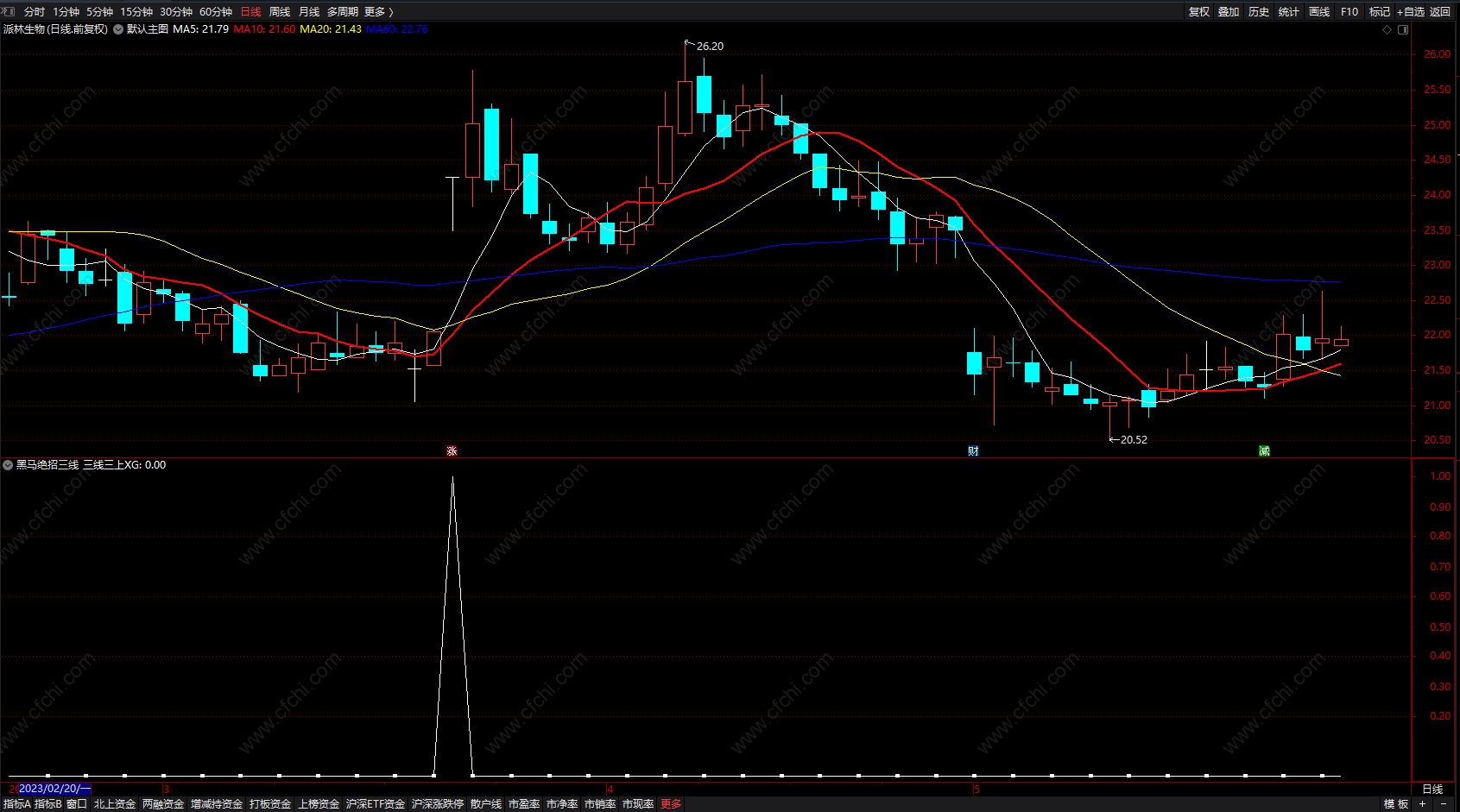Select the 1分钟 period tab
1460x812 pixels.
pos(66,12)
